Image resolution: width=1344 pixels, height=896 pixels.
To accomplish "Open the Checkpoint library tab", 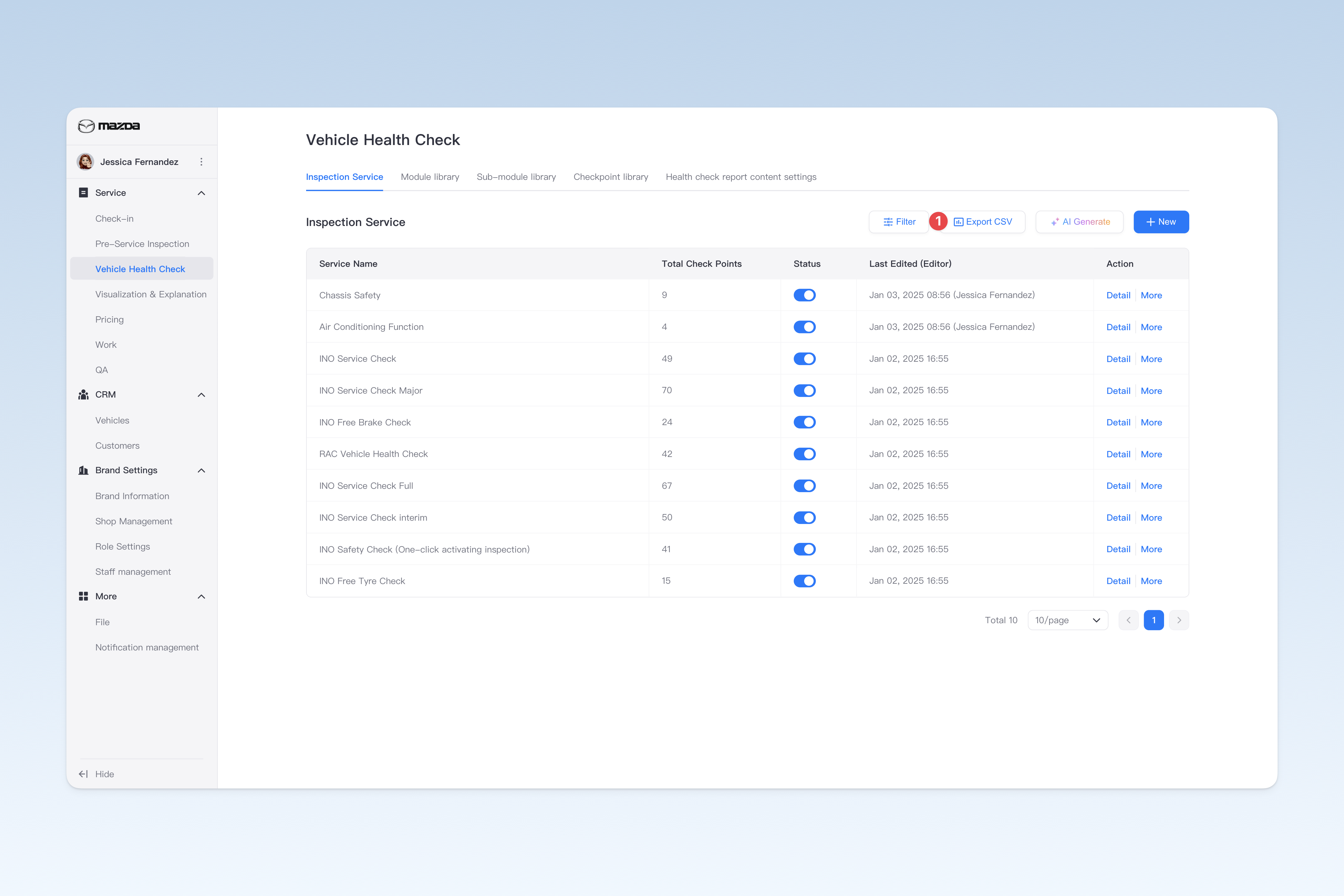I will (x=611, y=177).
